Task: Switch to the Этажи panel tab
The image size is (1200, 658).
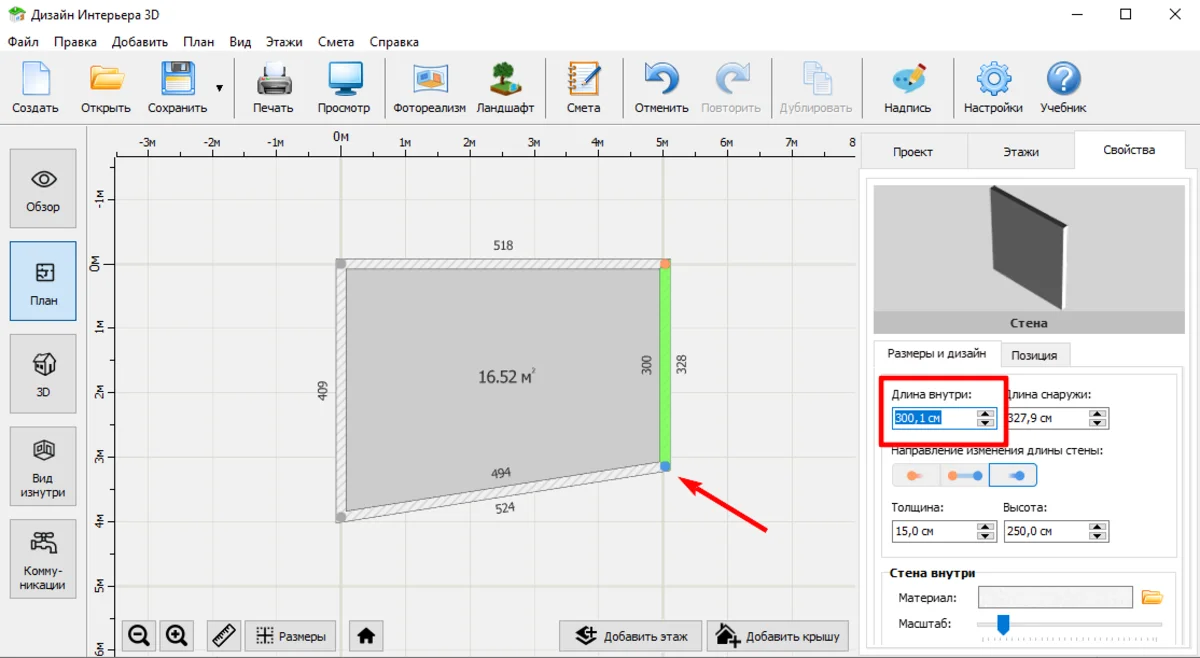Action: click(x=1021, y=151)
